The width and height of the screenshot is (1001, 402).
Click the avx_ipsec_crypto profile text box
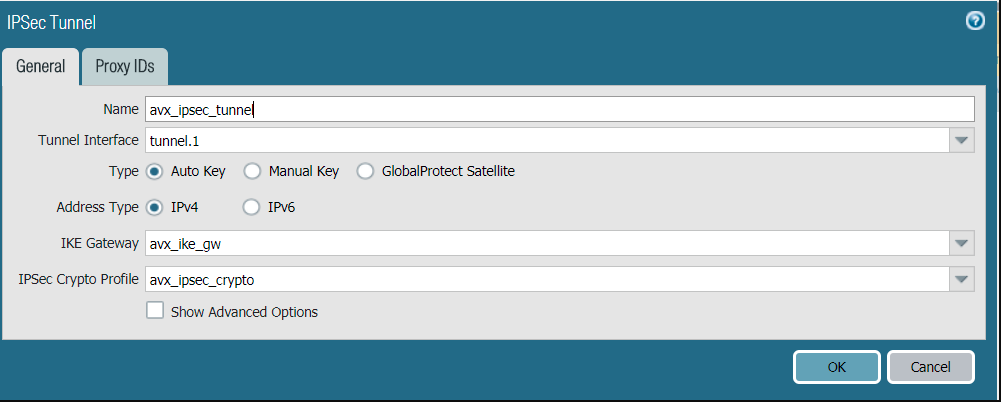547,279
